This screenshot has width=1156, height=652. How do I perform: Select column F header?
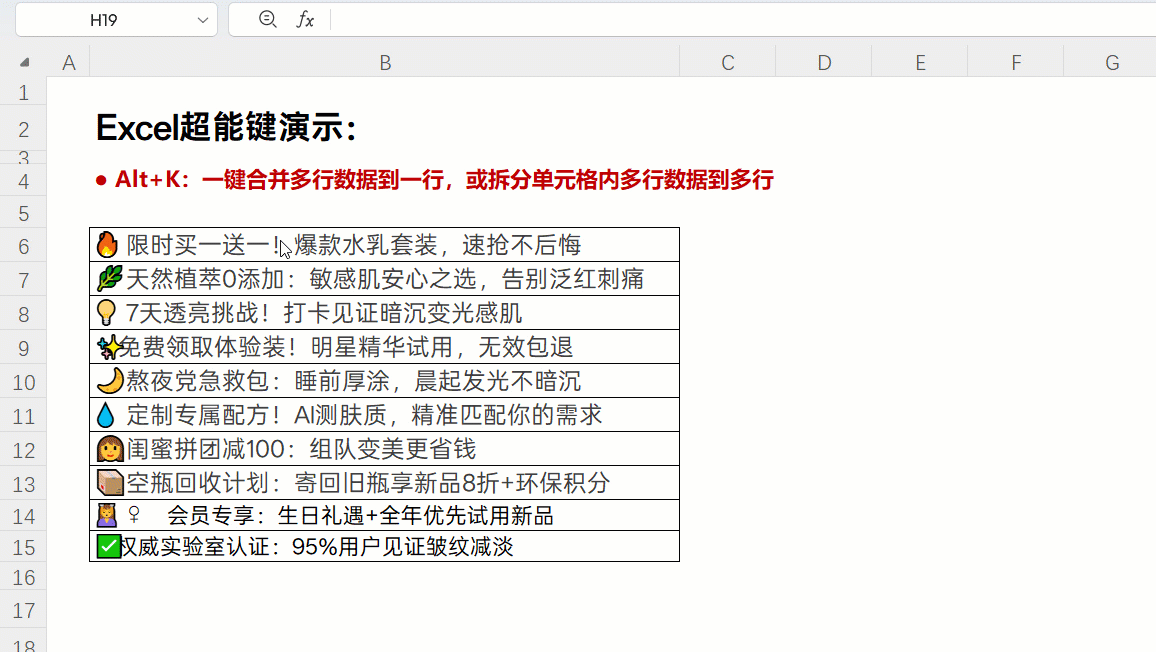[1015, 63]
